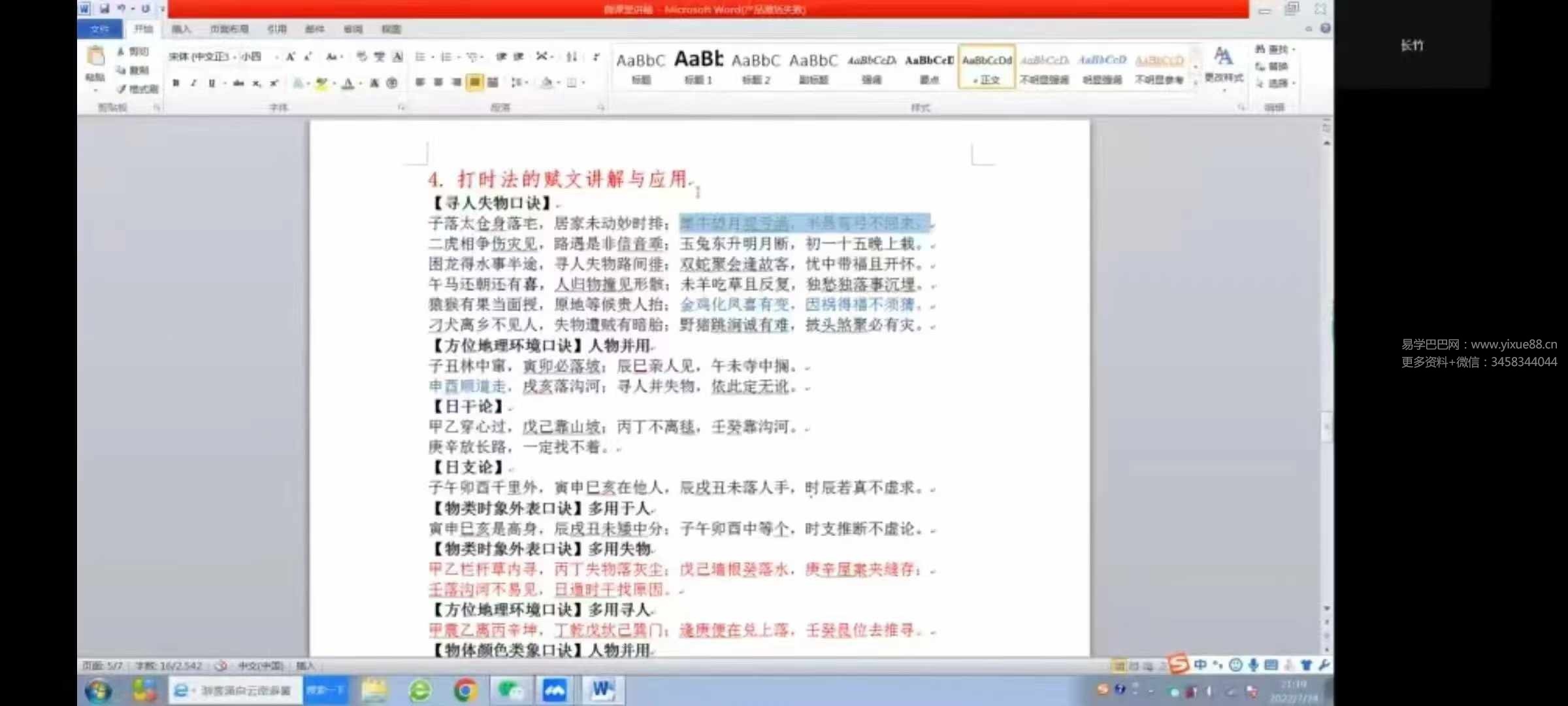Toggle italic formatting

[192, 82]
